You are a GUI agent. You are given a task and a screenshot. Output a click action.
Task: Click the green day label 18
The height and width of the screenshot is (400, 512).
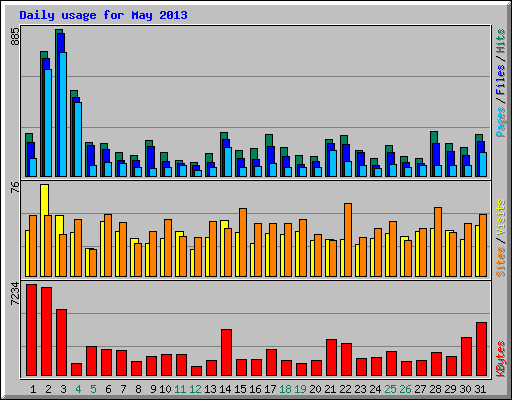point(285,389)
